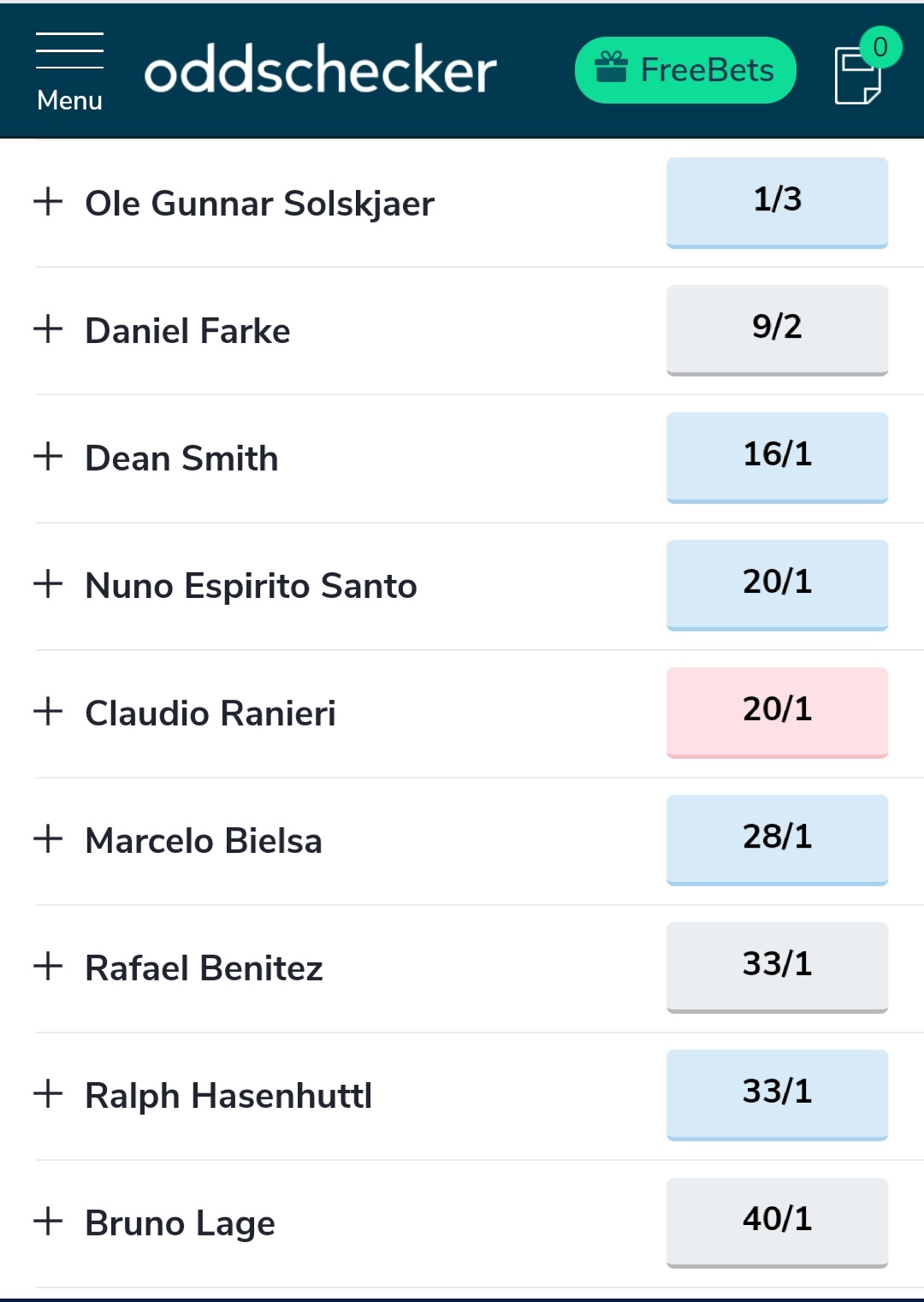Tap the bet slip counter badge
924x1302 pixels.
click(880, 47)
